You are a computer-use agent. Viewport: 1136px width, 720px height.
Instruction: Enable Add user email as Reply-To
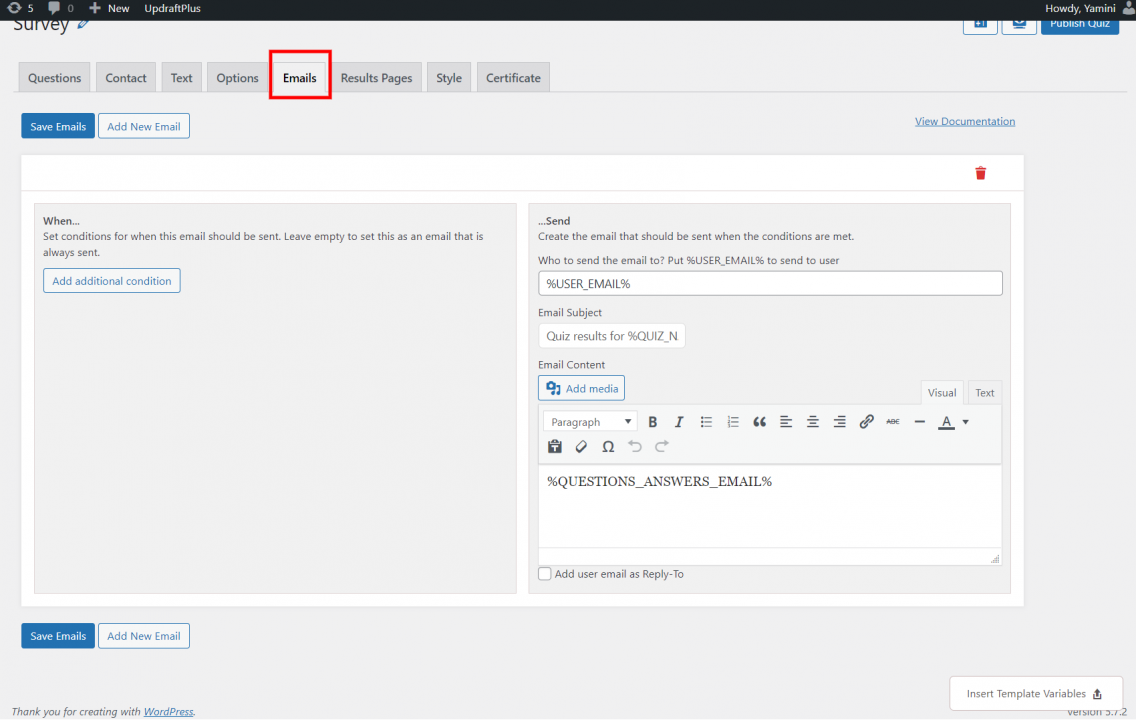[545, 574]
